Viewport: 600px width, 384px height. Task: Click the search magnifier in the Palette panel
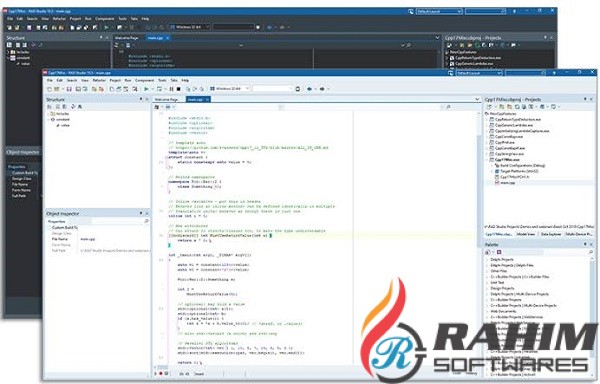point(591,252)
